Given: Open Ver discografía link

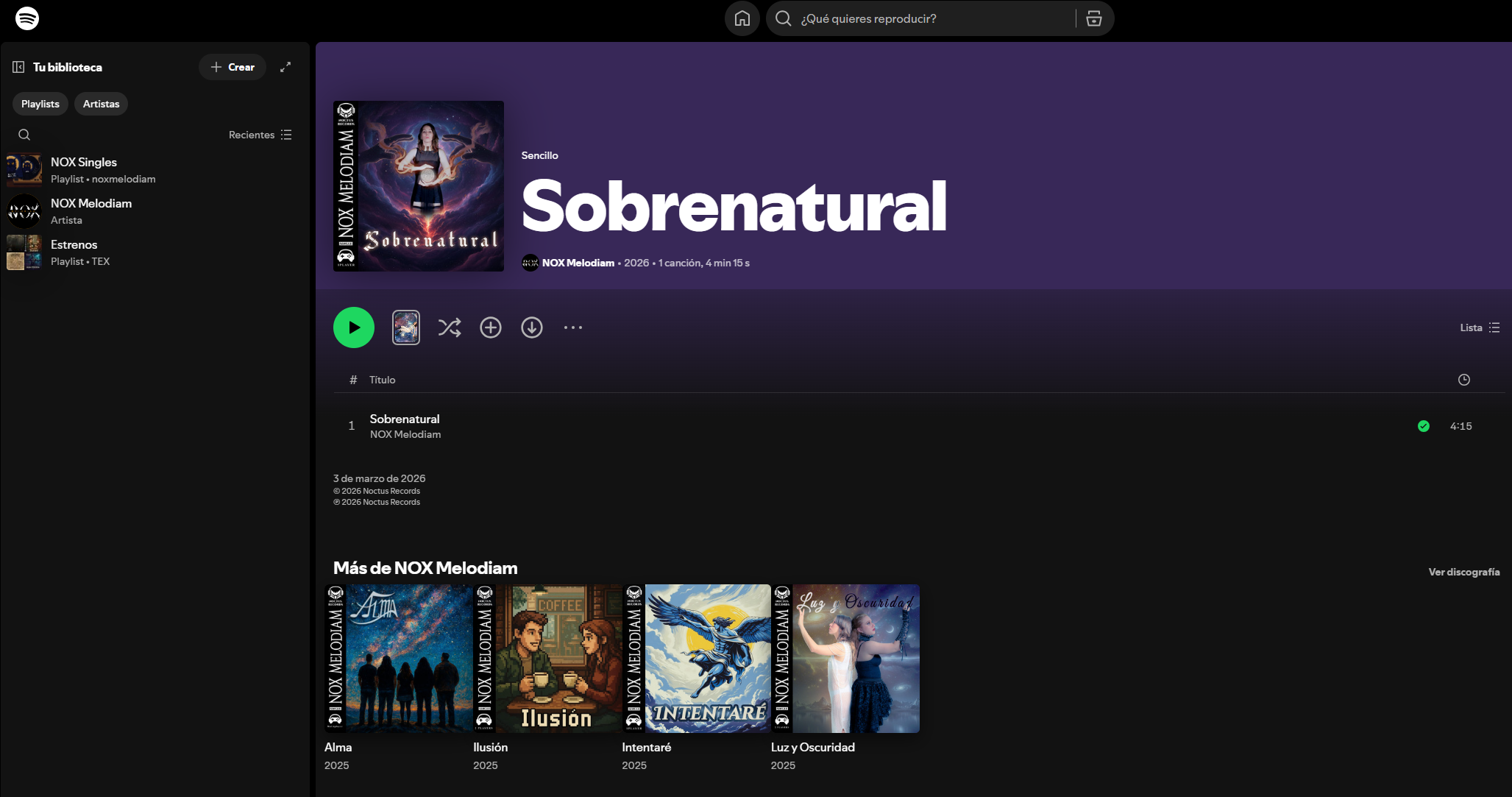Looking at the screenshot, I should (1464, 572).
